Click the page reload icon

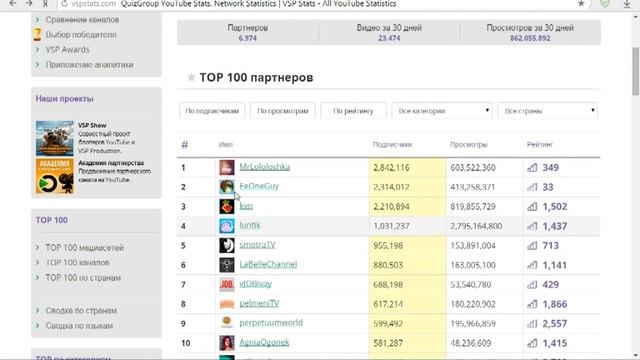pos(64,4)
